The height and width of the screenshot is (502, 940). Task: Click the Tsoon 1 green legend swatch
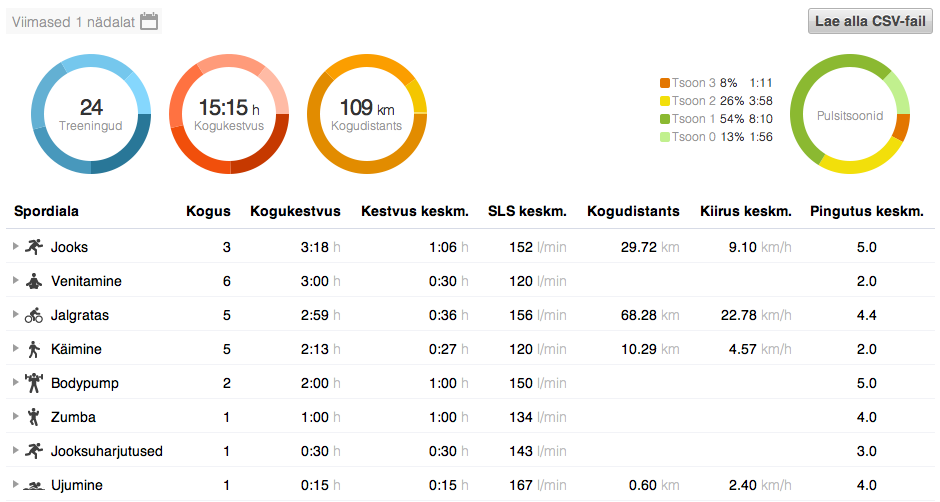pos(664,119)
